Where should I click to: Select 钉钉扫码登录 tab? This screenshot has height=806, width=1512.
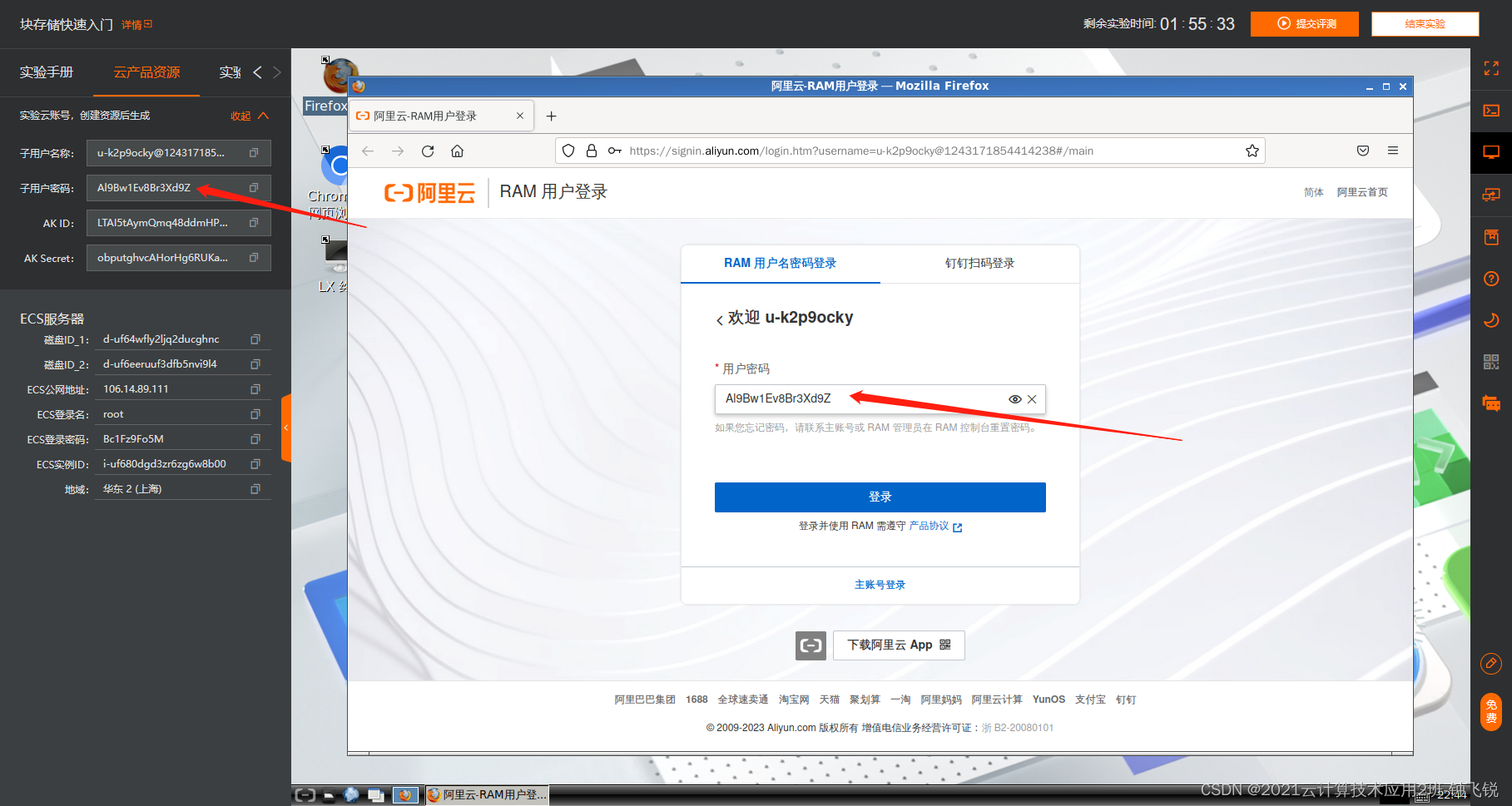coord(979,264)
